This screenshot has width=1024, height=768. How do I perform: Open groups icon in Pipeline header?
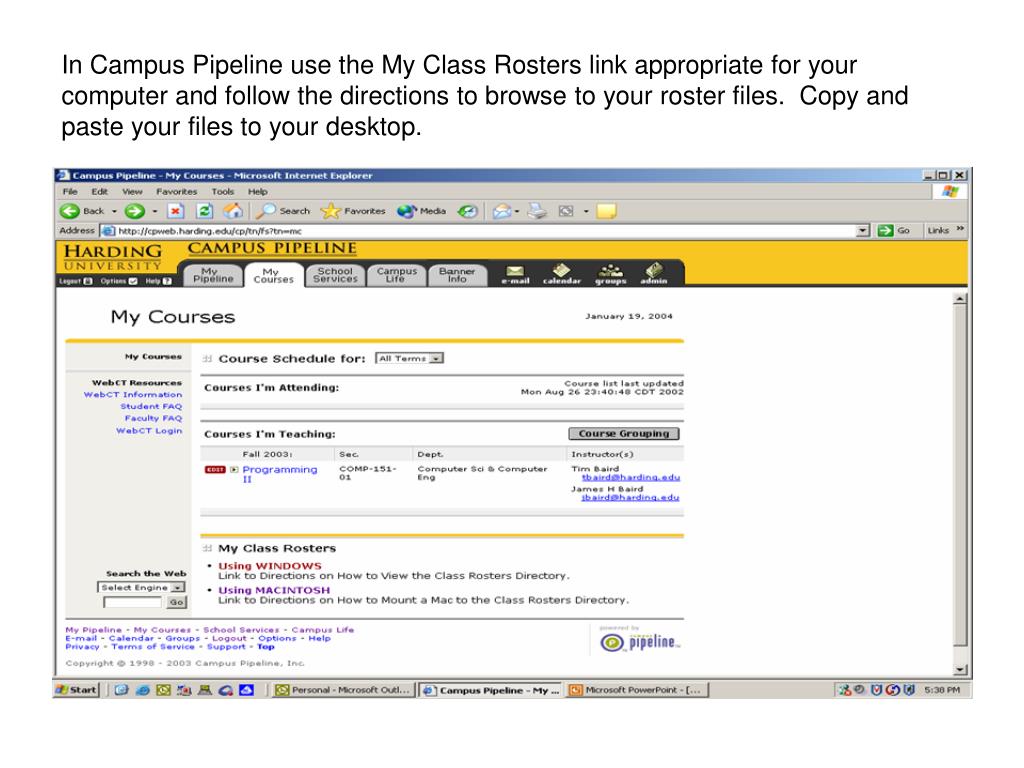pyautogui.click(x=611, y=274)
